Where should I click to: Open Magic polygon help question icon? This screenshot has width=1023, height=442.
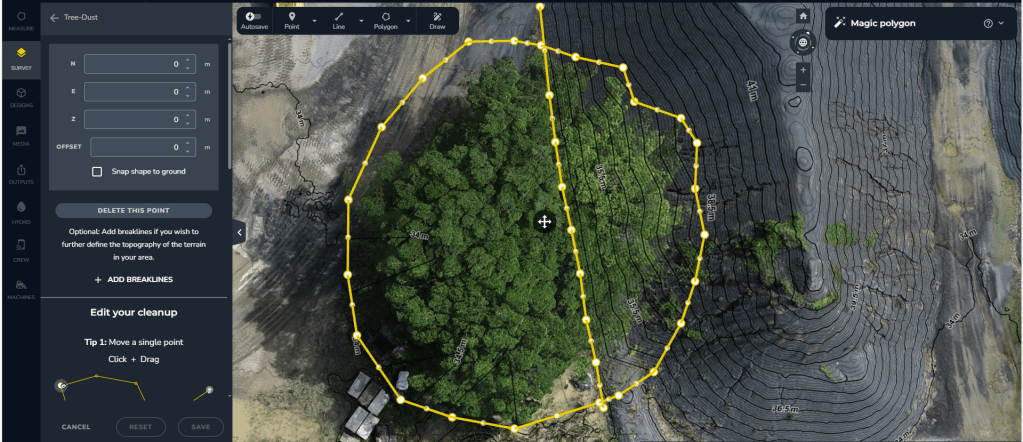coord(988,24)
